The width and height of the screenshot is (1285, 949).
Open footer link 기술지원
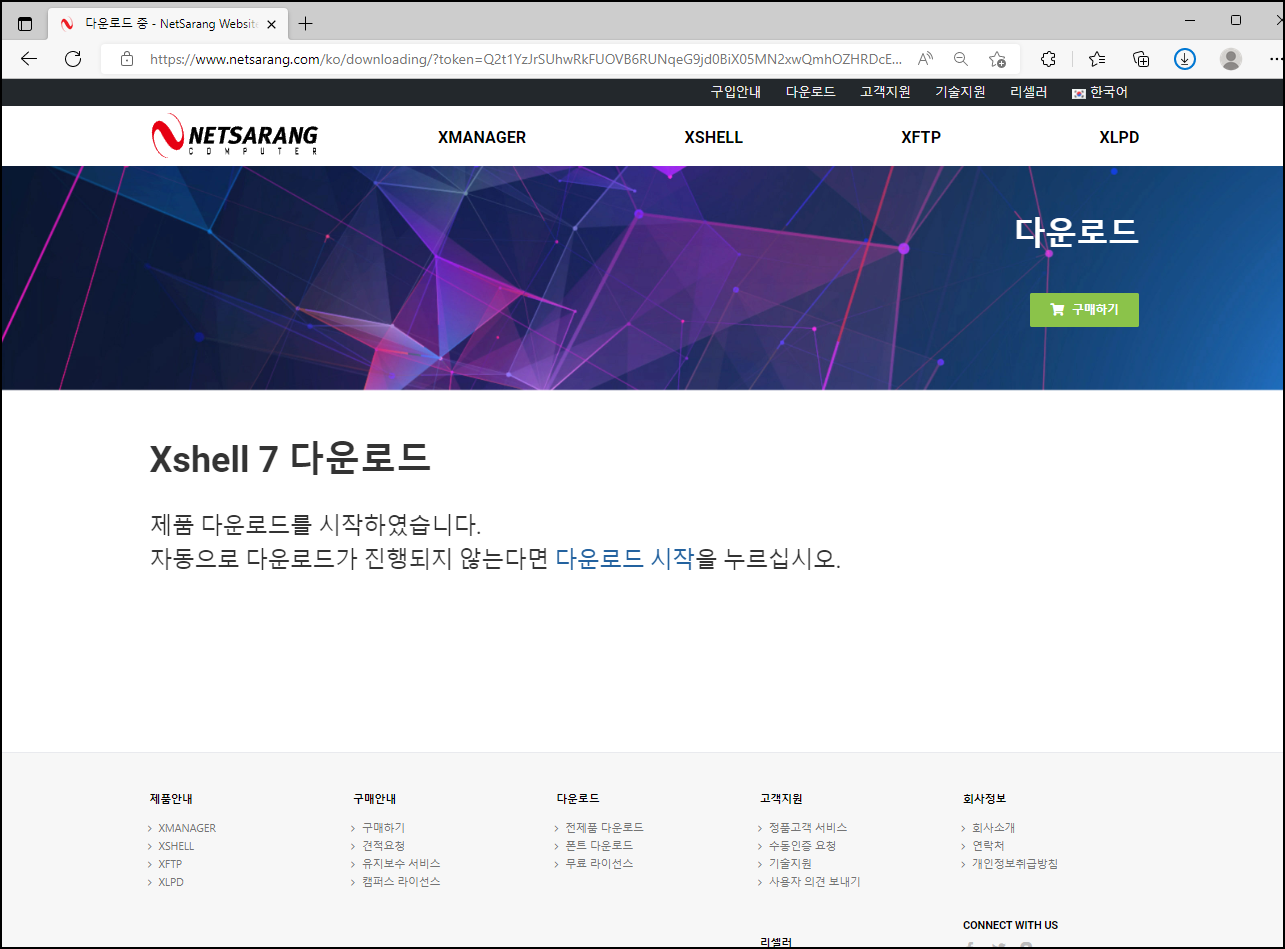tap(790, 864)
